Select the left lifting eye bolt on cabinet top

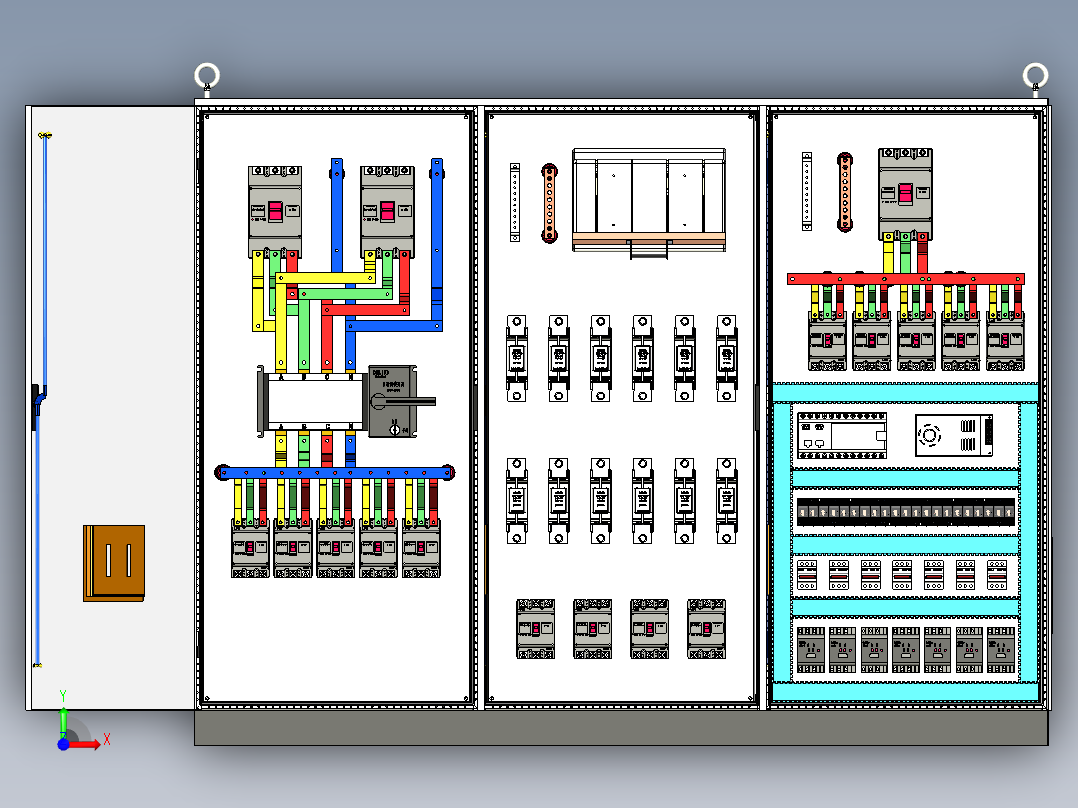pos(207,77)
